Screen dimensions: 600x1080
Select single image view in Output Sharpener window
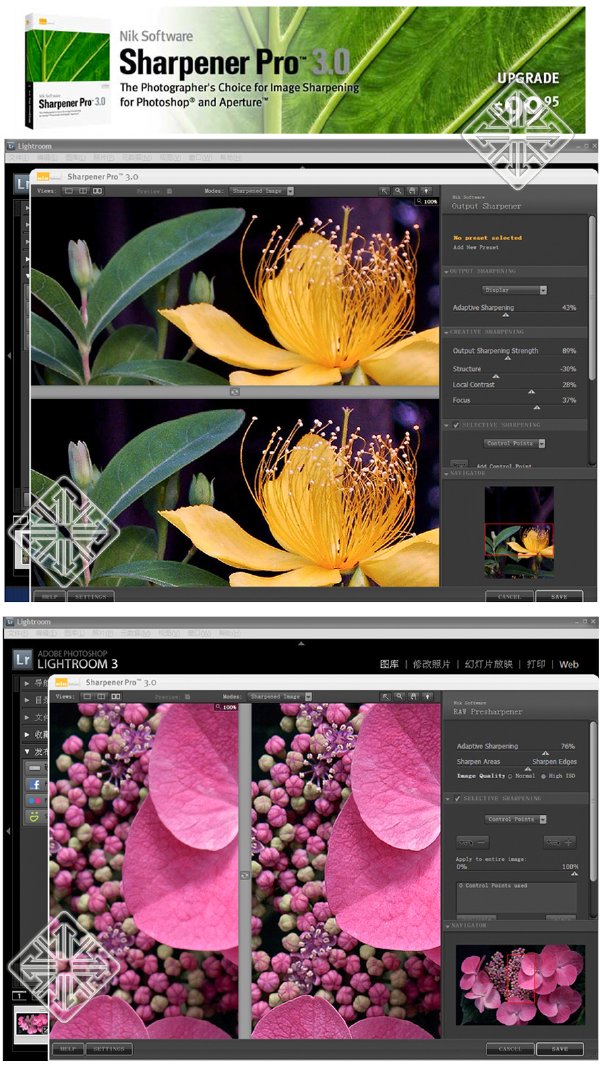pyautogui.click(x=69, y=191)
